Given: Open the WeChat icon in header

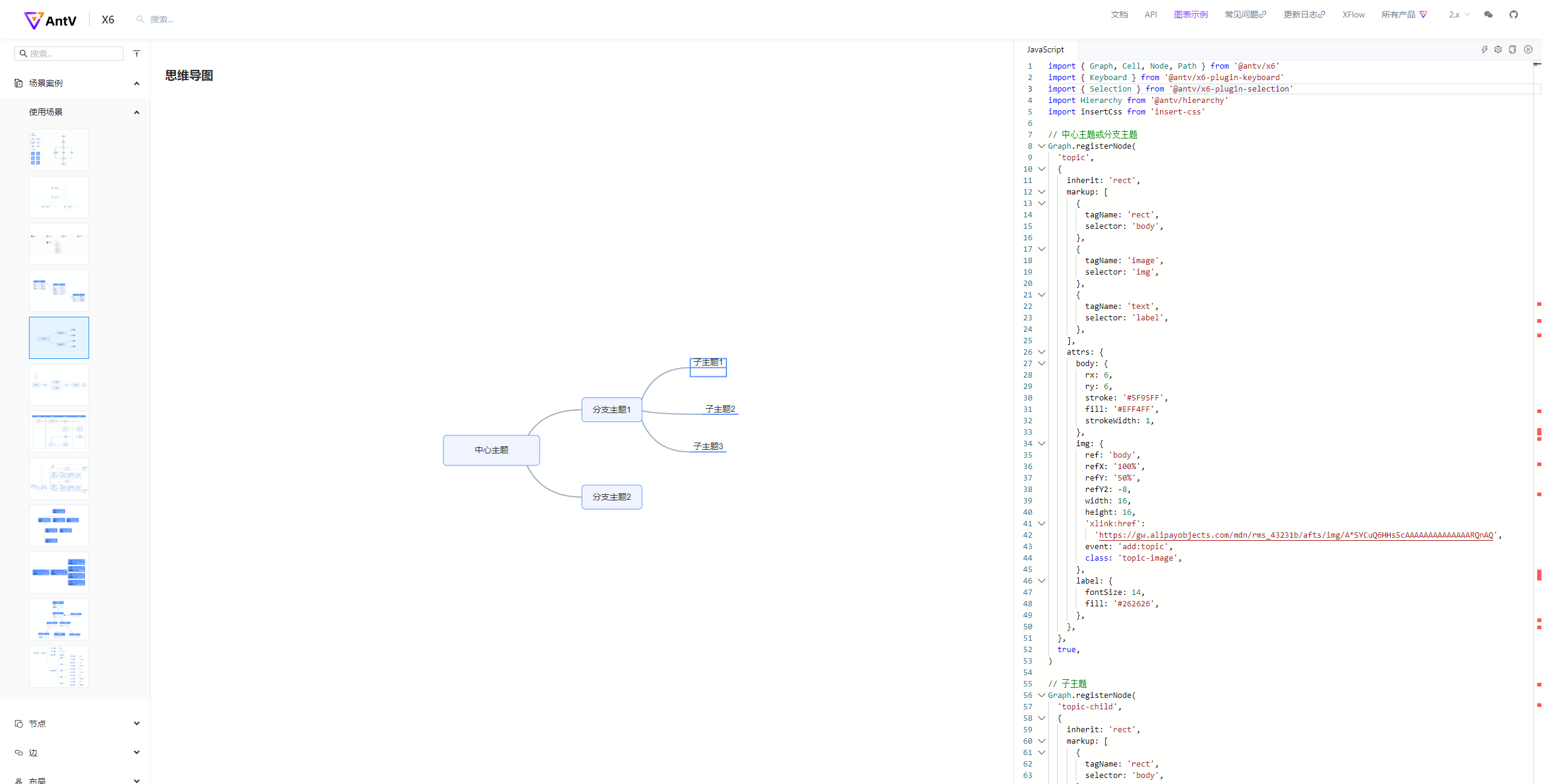Looking at the screenshot, I should click(1488, 15).
